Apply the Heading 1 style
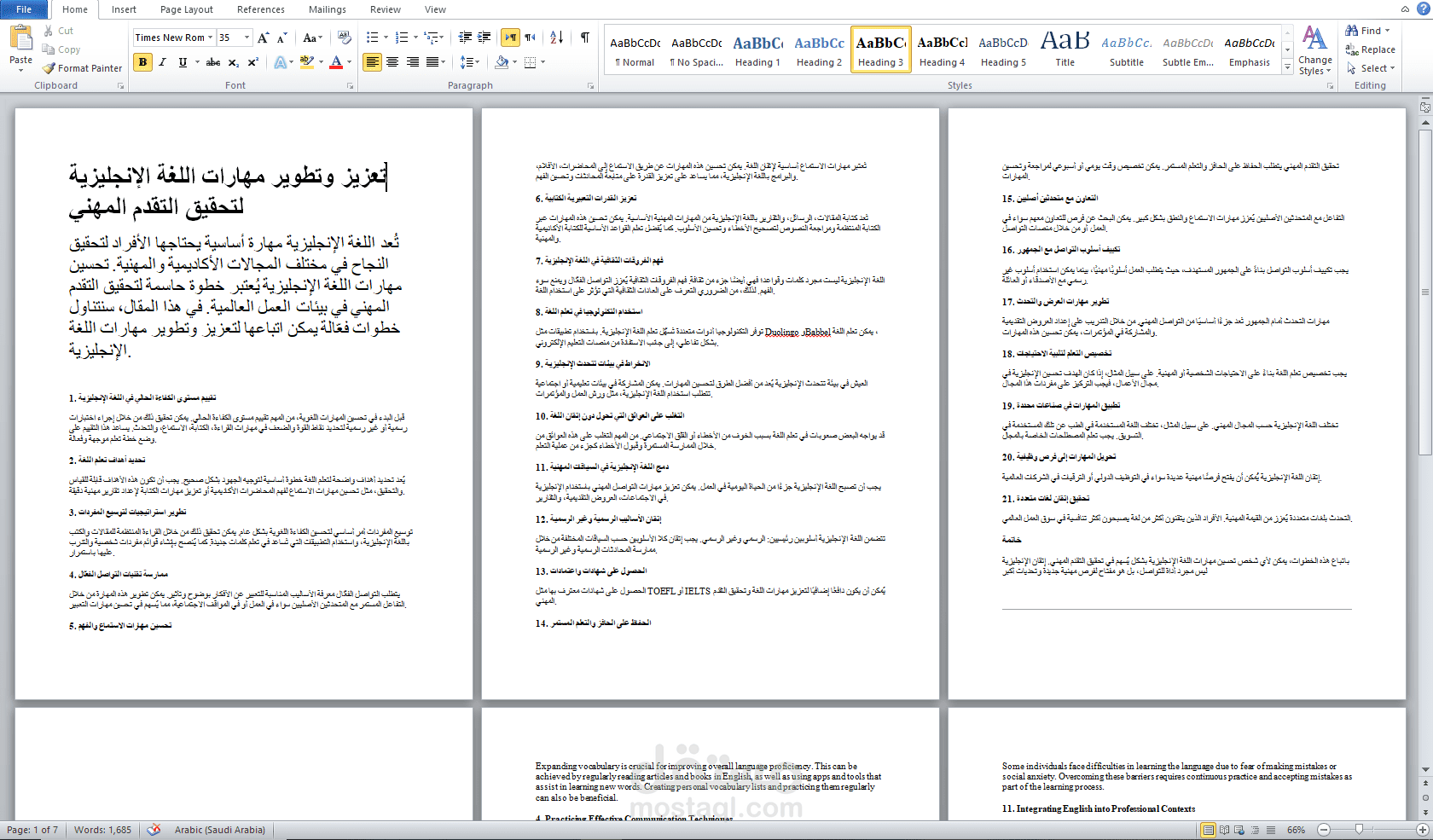 758,50
